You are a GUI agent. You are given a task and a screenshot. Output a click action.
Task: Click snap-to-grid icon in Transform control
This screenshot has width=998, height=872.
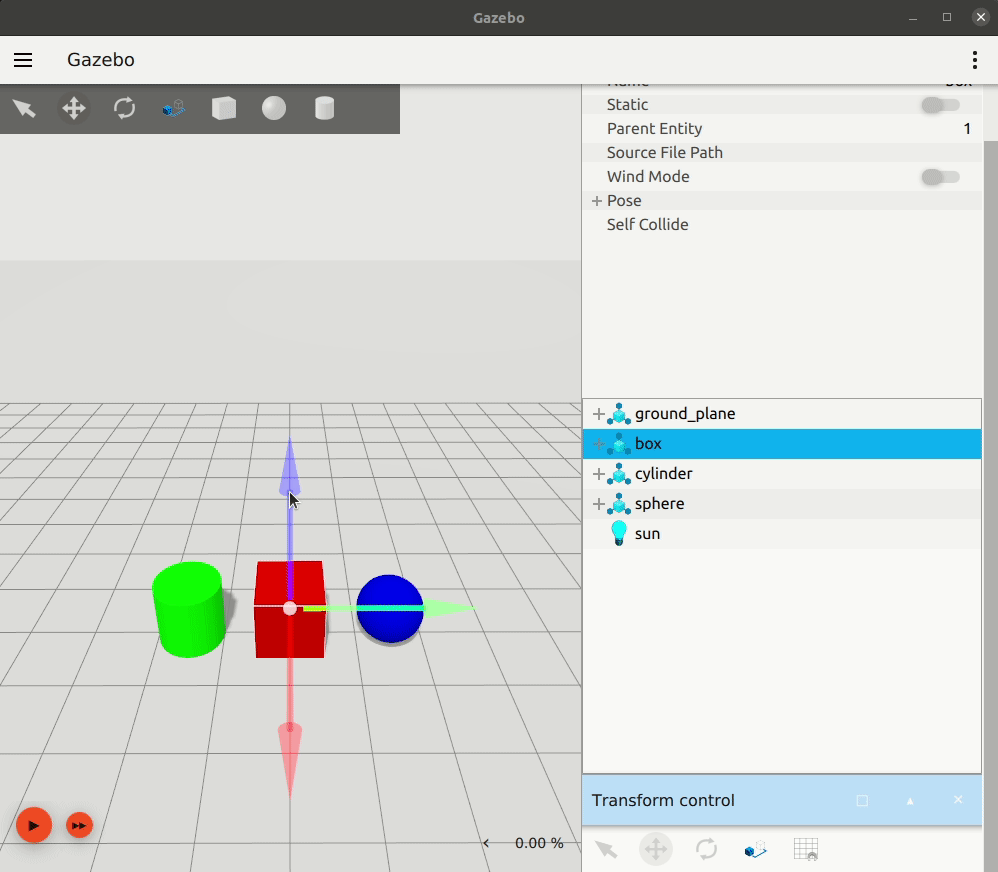[806, 850]
